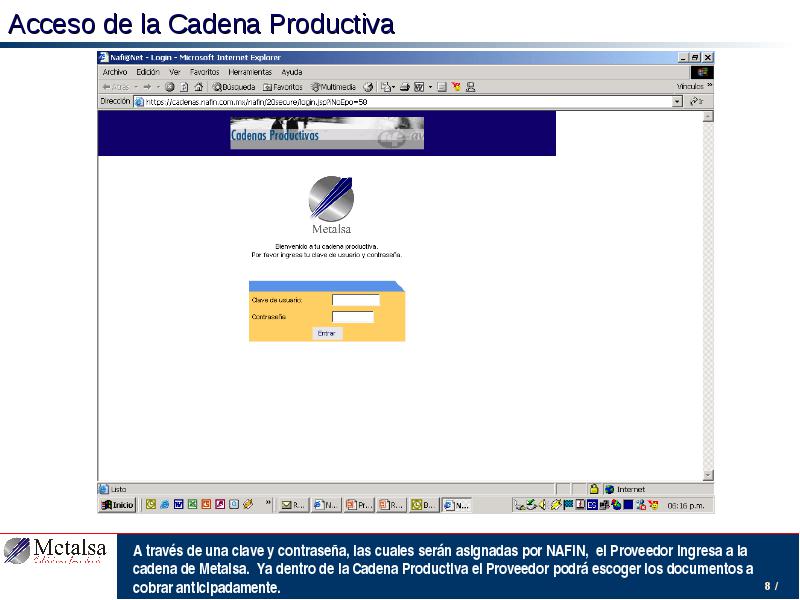Open the dropdown arrow beside the Word edit icon
Screen dimensions: 800x600
tap(430, 87)
